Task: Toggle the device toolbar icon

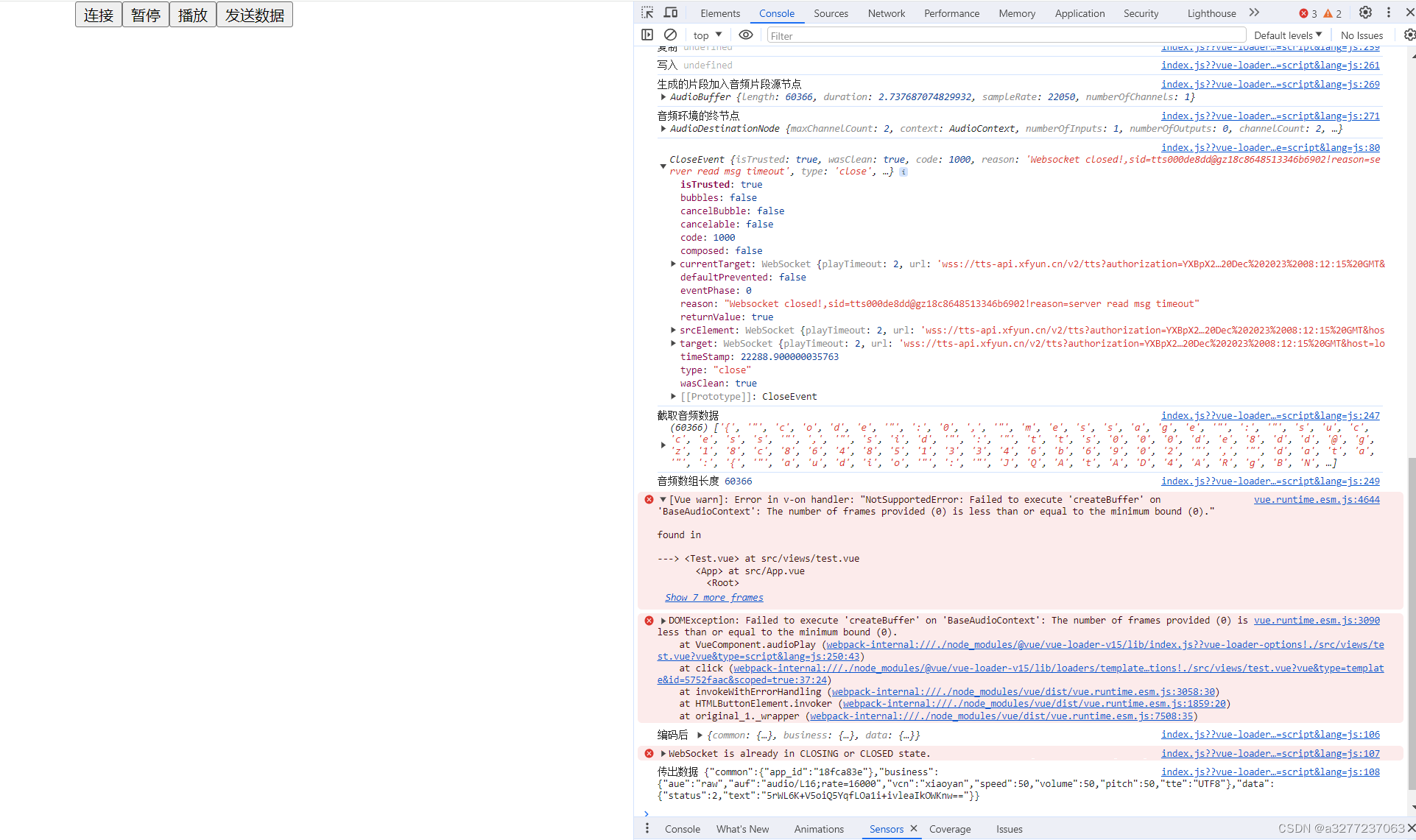Action: [671, 13]
